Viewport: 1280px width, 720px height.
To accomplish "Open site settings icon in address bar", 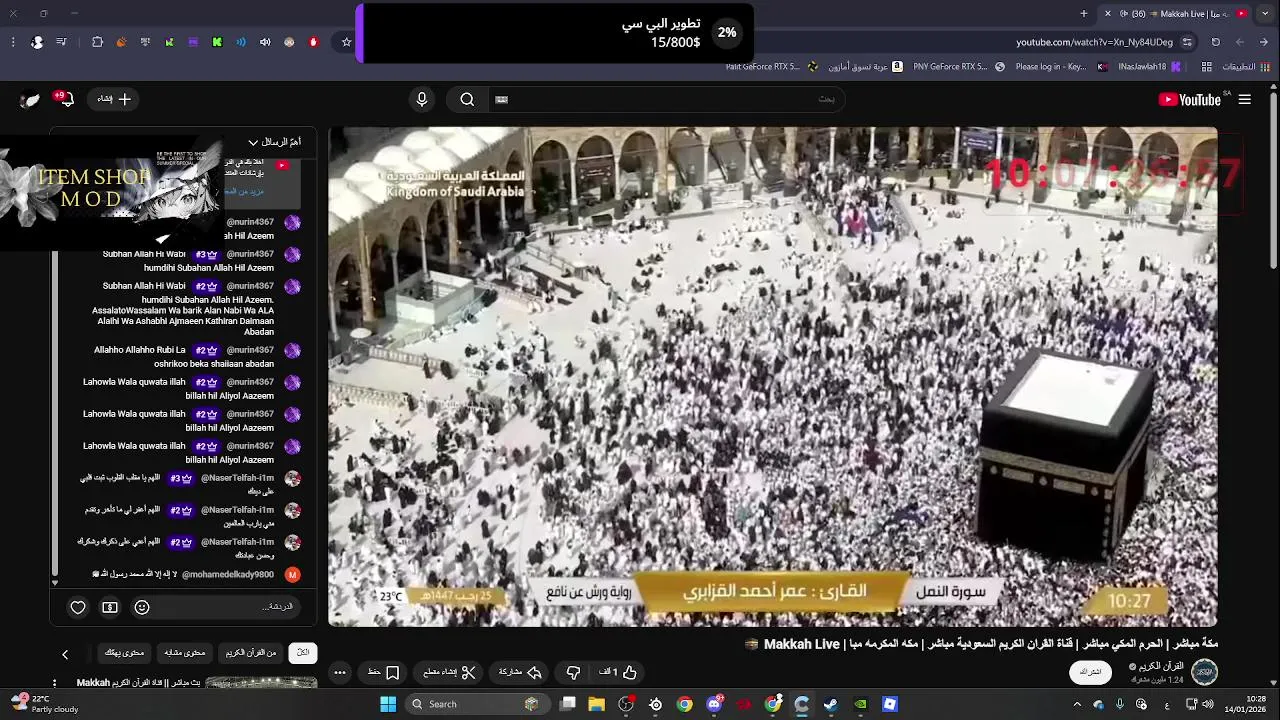I will [1187, 42].
